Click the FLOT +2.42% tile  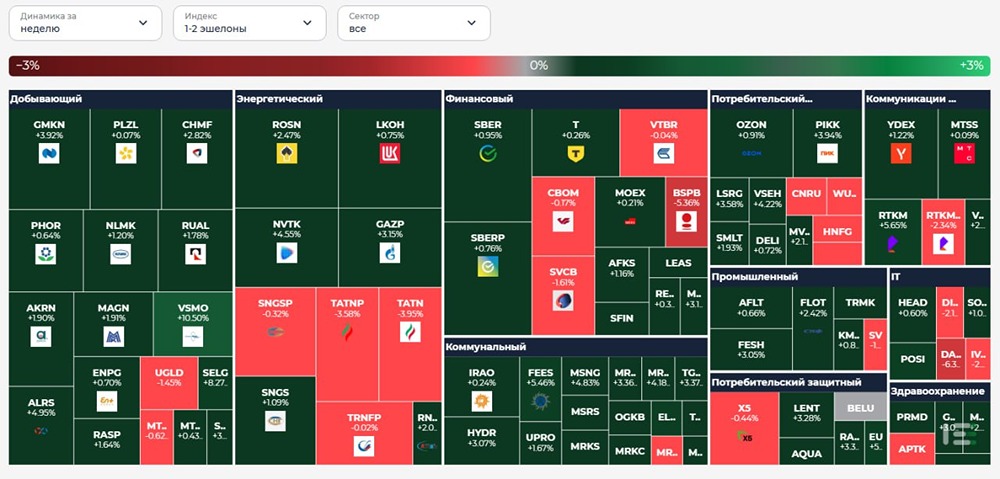812,328
